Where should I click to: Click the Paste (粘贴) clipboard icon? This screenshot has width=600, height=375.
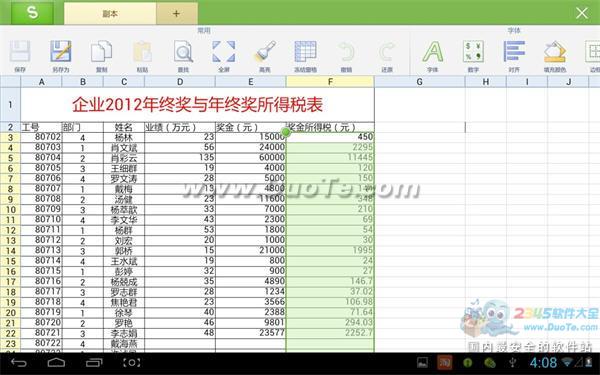coord(142,55)
